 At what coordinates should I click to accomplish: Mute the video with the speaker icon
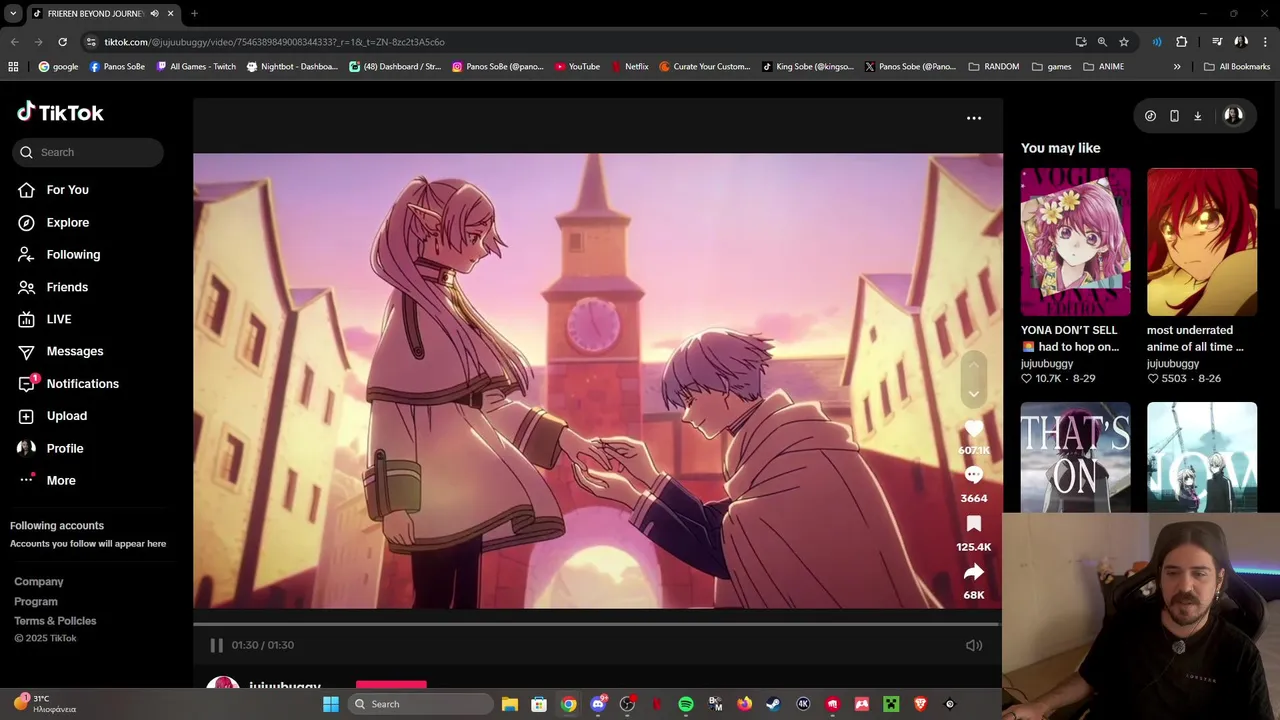click(x=973, y=645)
